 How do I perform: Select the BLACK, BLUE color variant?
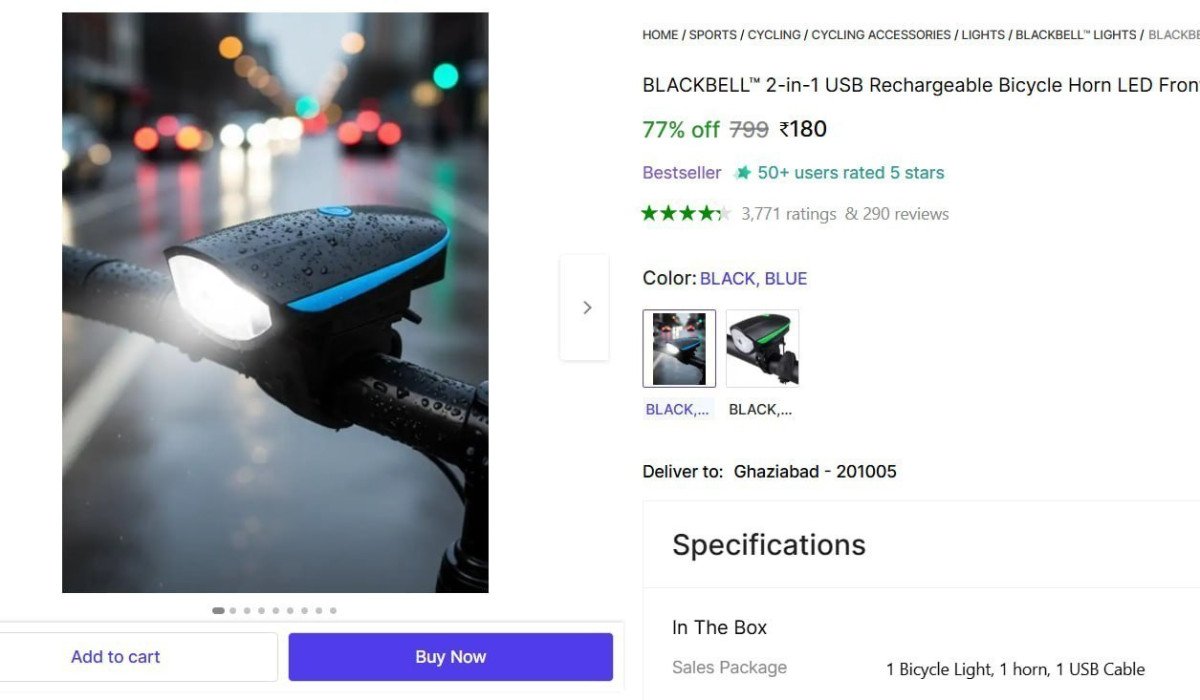[679, 348]
